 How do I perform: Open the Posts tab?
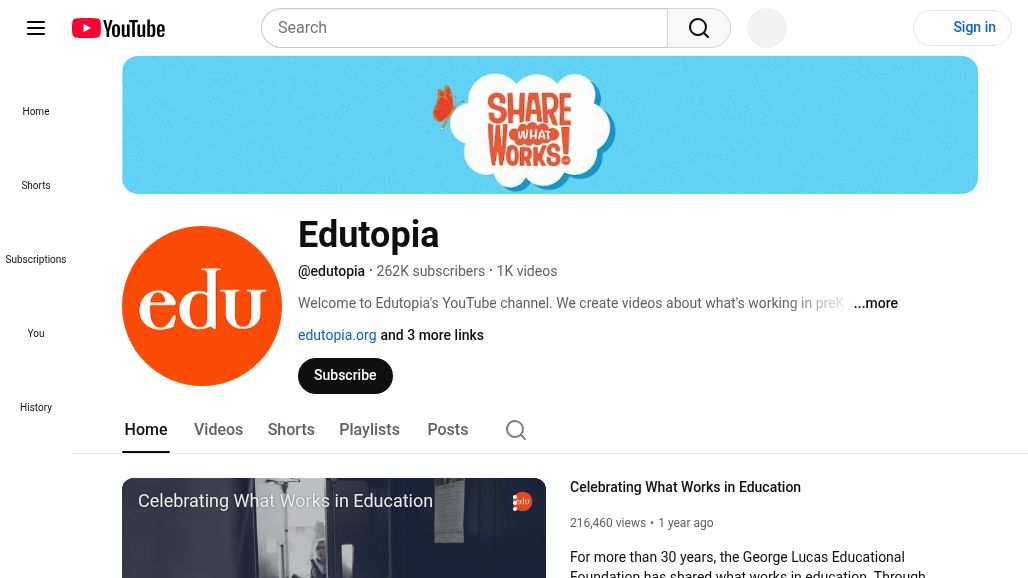(x=448, y=429)
